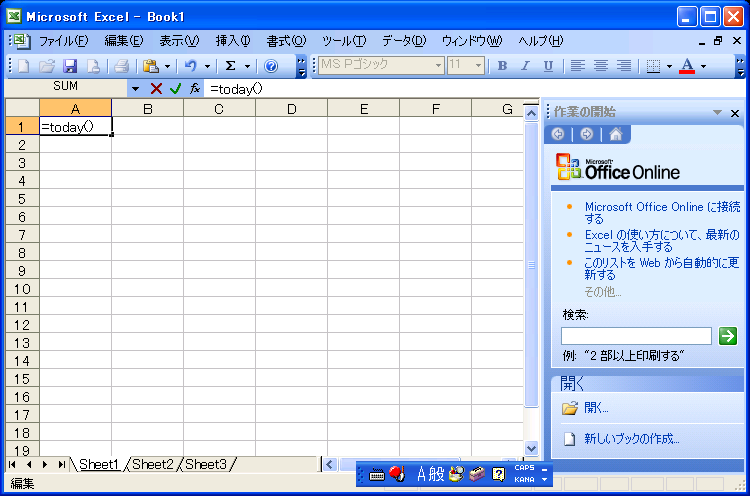Open the Borders style dropdown arrow

point(669,66)
